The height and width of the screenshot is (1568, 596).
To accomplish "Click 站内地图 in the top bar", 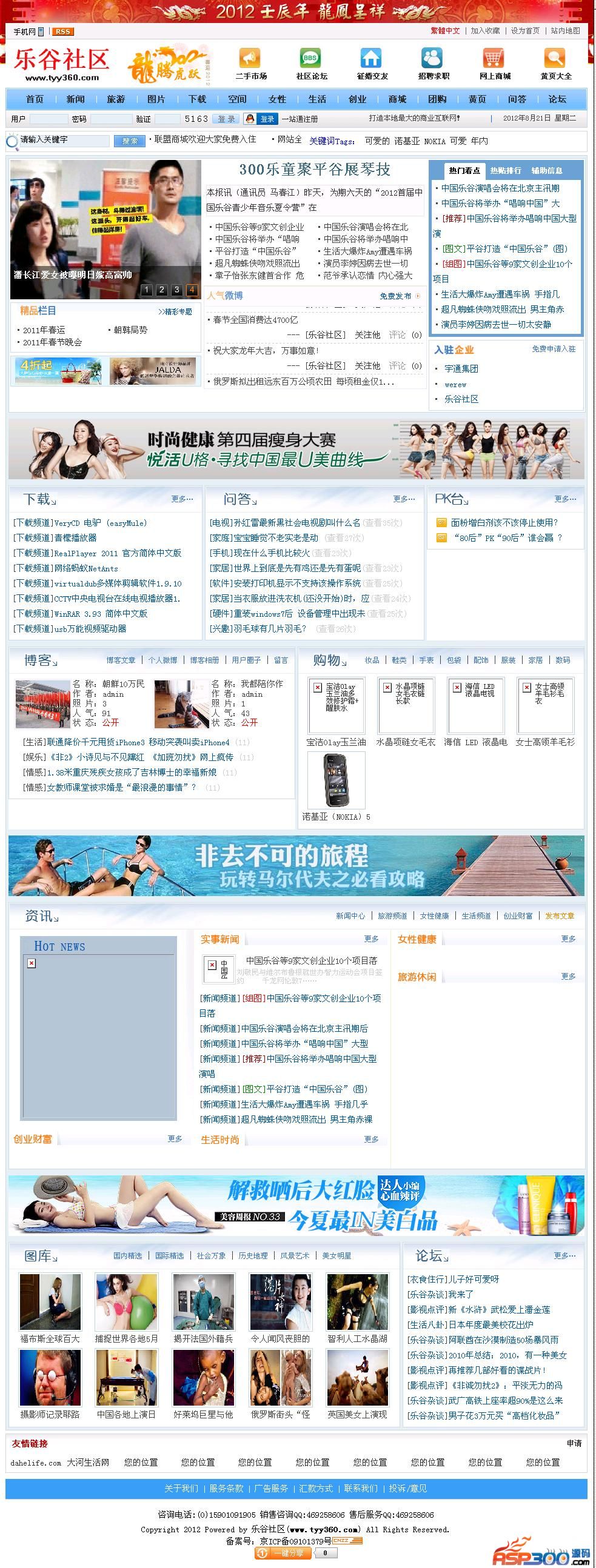I will 566,31.
